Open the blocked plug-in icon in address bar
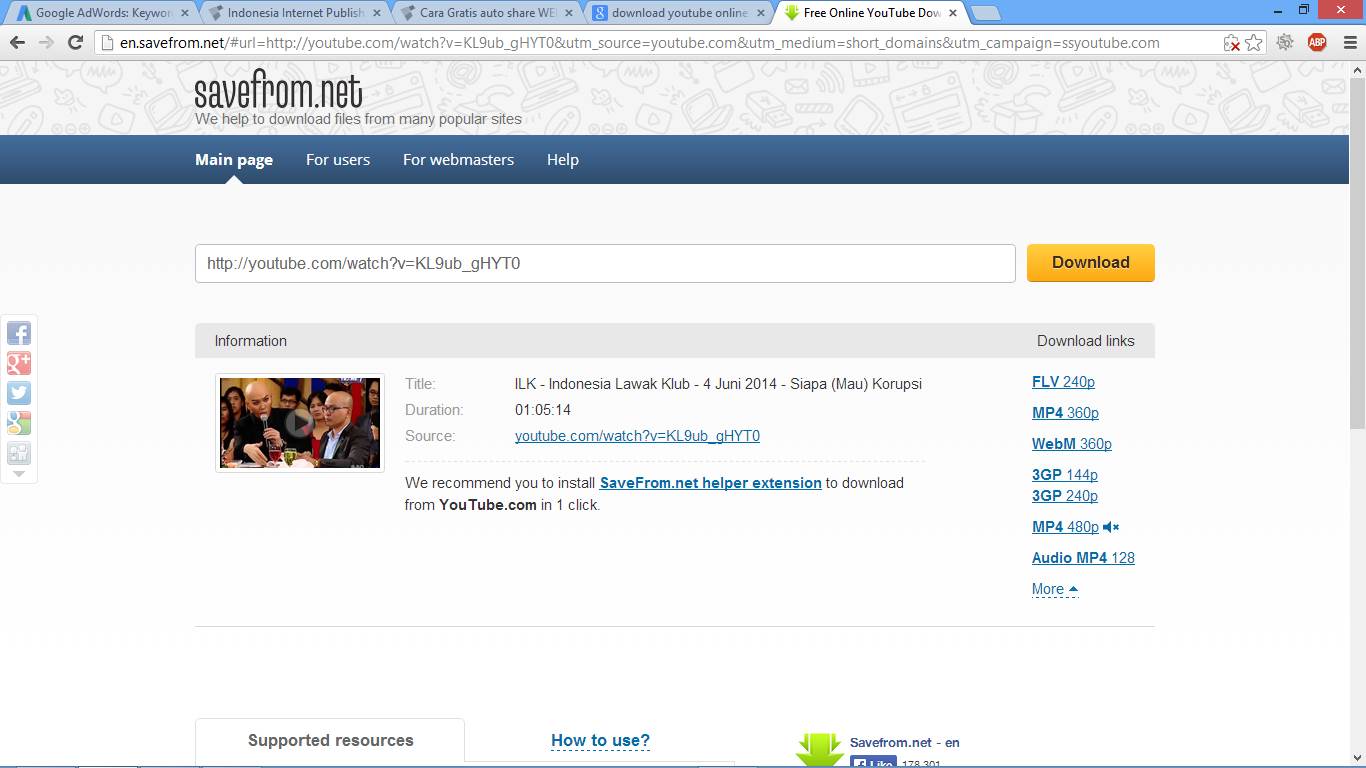1366x768 pixels. [1232, 43]
